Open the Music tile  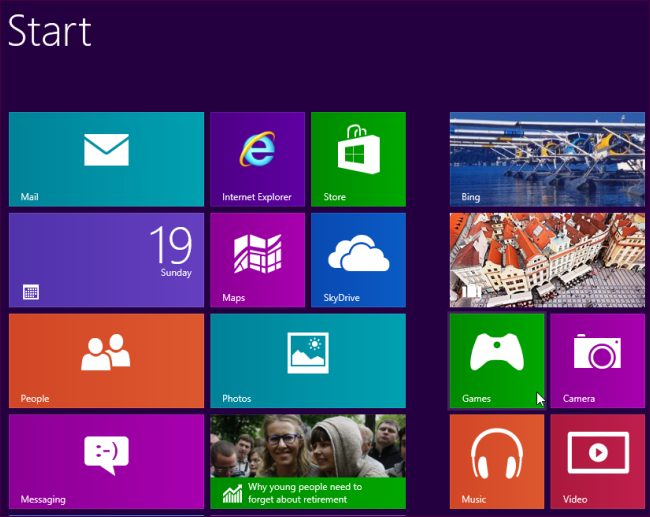pos(497,461)
